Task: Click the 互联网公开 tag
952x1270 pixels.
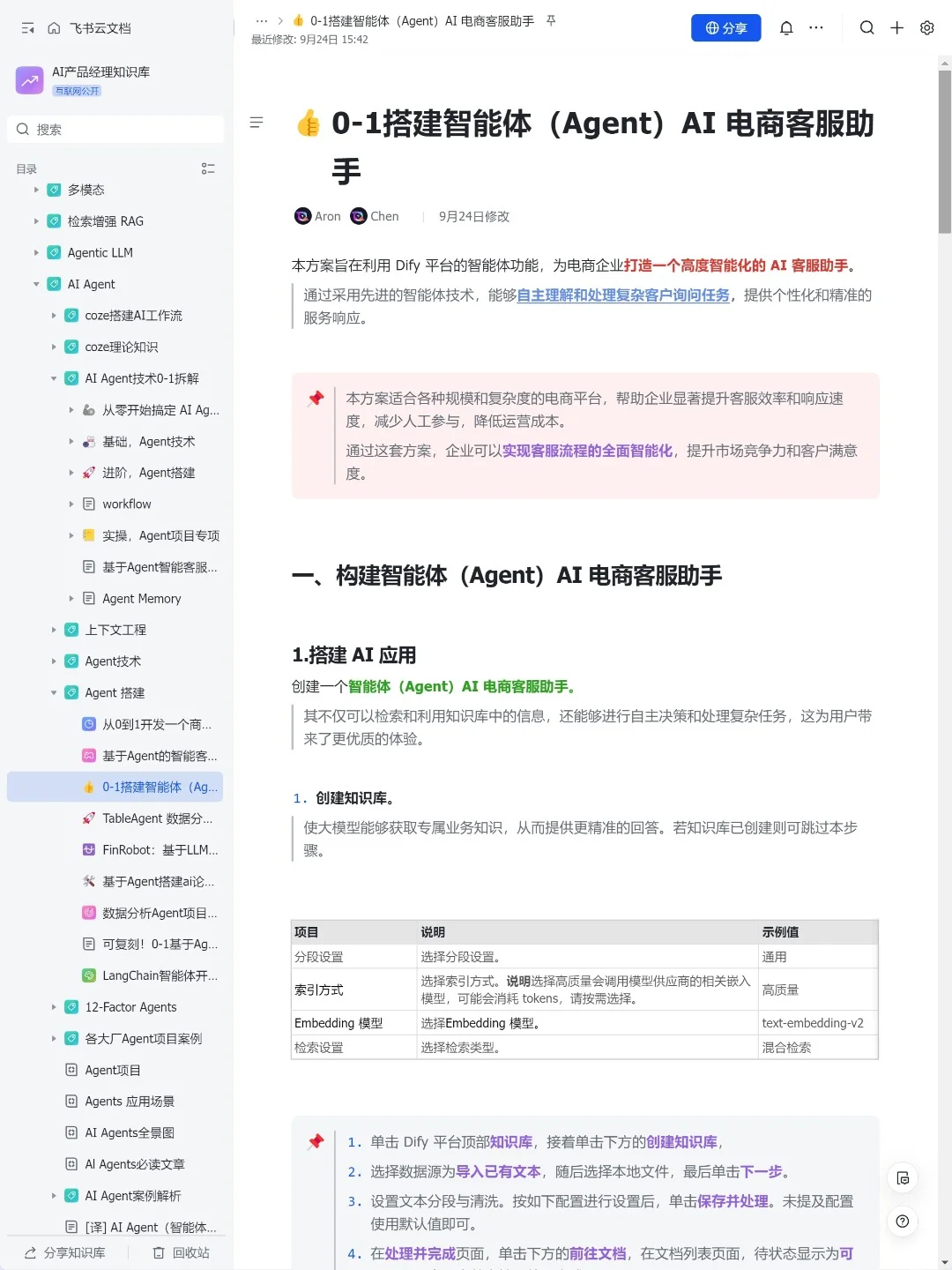Action: [78, 91]
